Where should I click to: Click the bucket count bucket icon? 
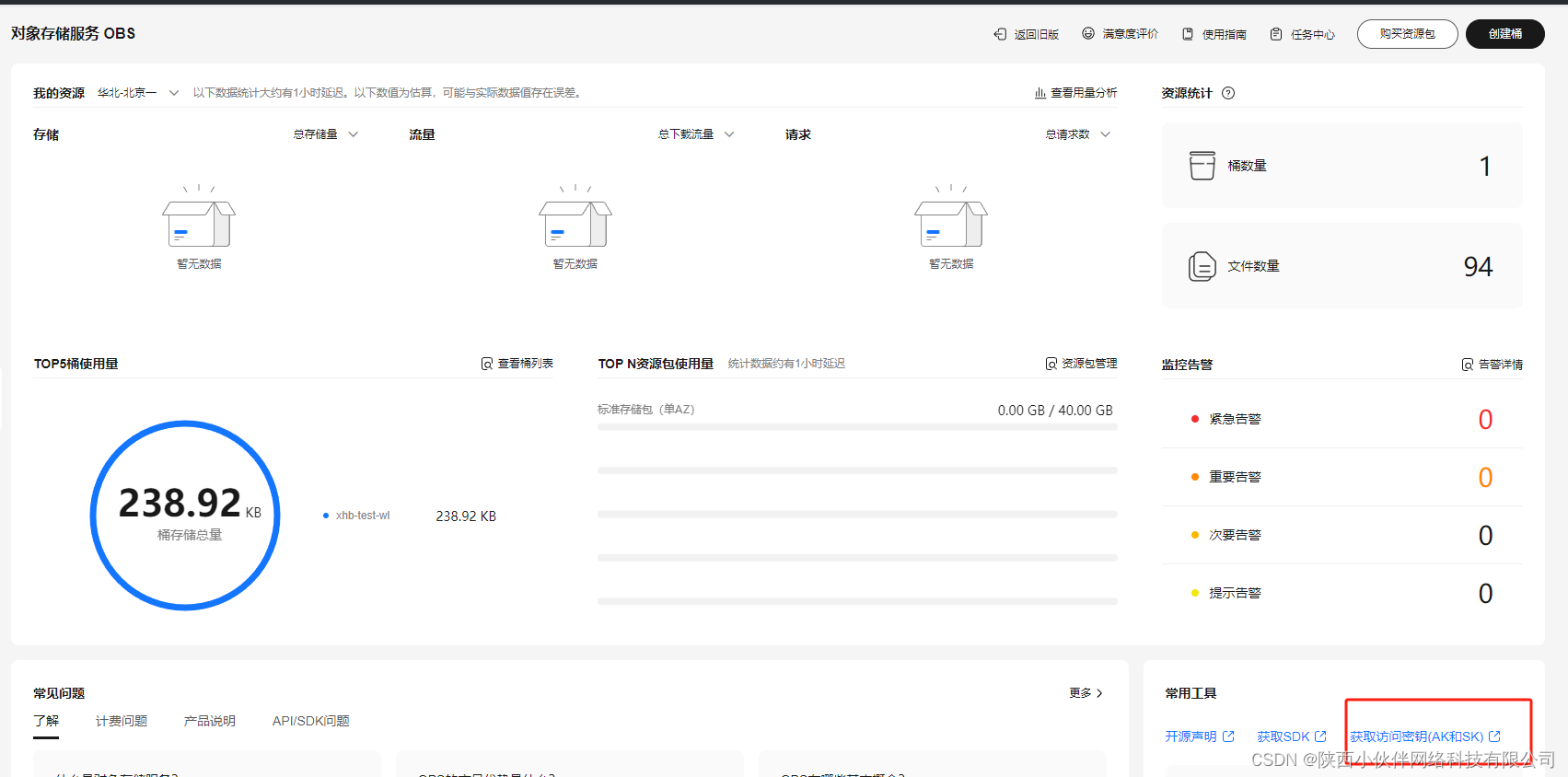(1202, 166)
